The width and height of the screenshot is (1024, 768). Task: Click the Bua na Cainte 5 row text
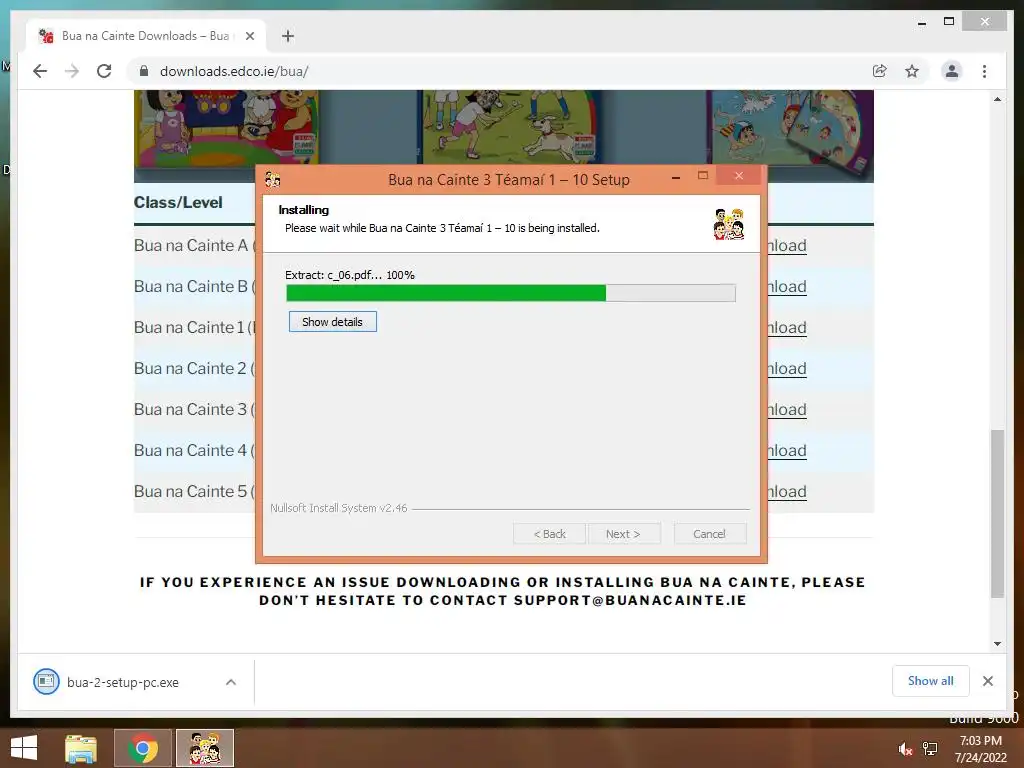tap(195, 491)
